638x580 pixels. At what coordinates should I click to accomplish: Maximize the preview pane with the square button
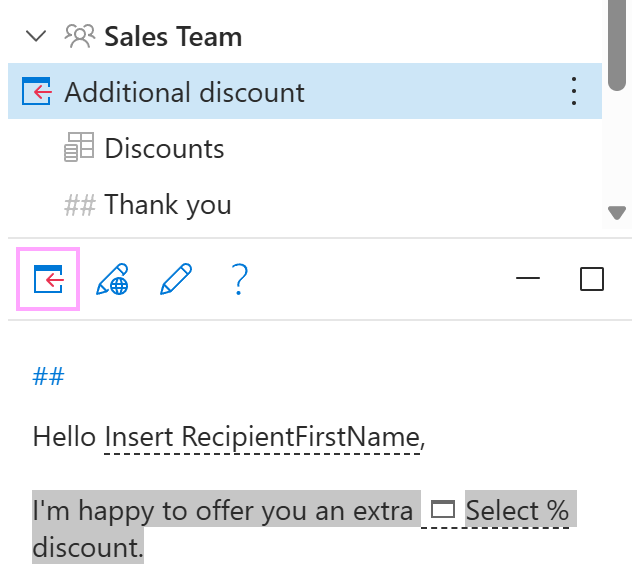[x=592, y=279]
